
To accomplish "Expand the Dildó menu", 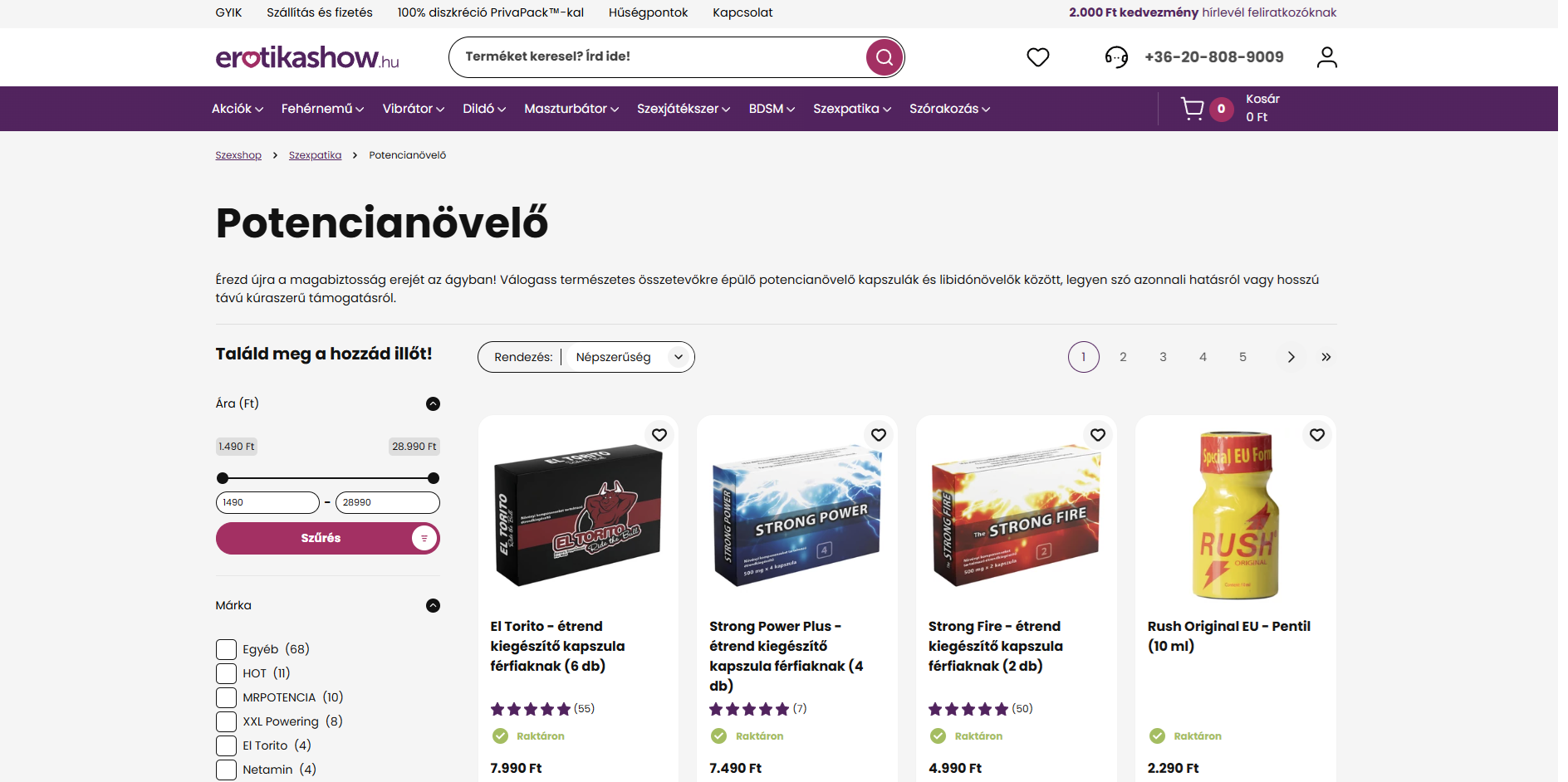I will click(484, 109).
